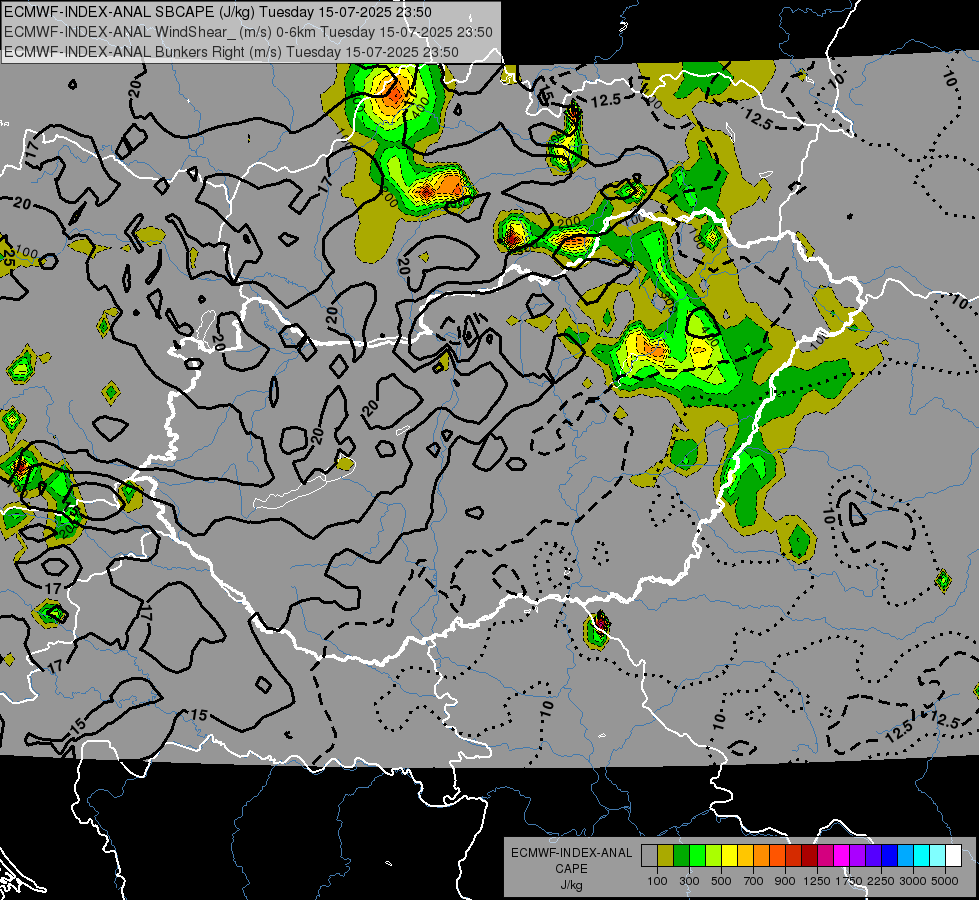
Task: Select the purple violet legend swatch
Action: pos(858,855)
